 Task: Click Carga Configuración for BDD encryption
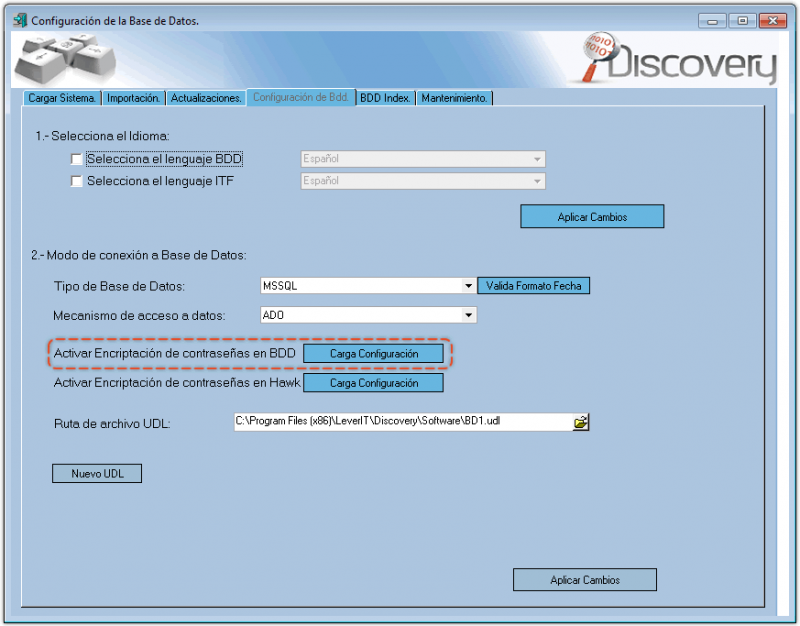click(x=373, y=354)
